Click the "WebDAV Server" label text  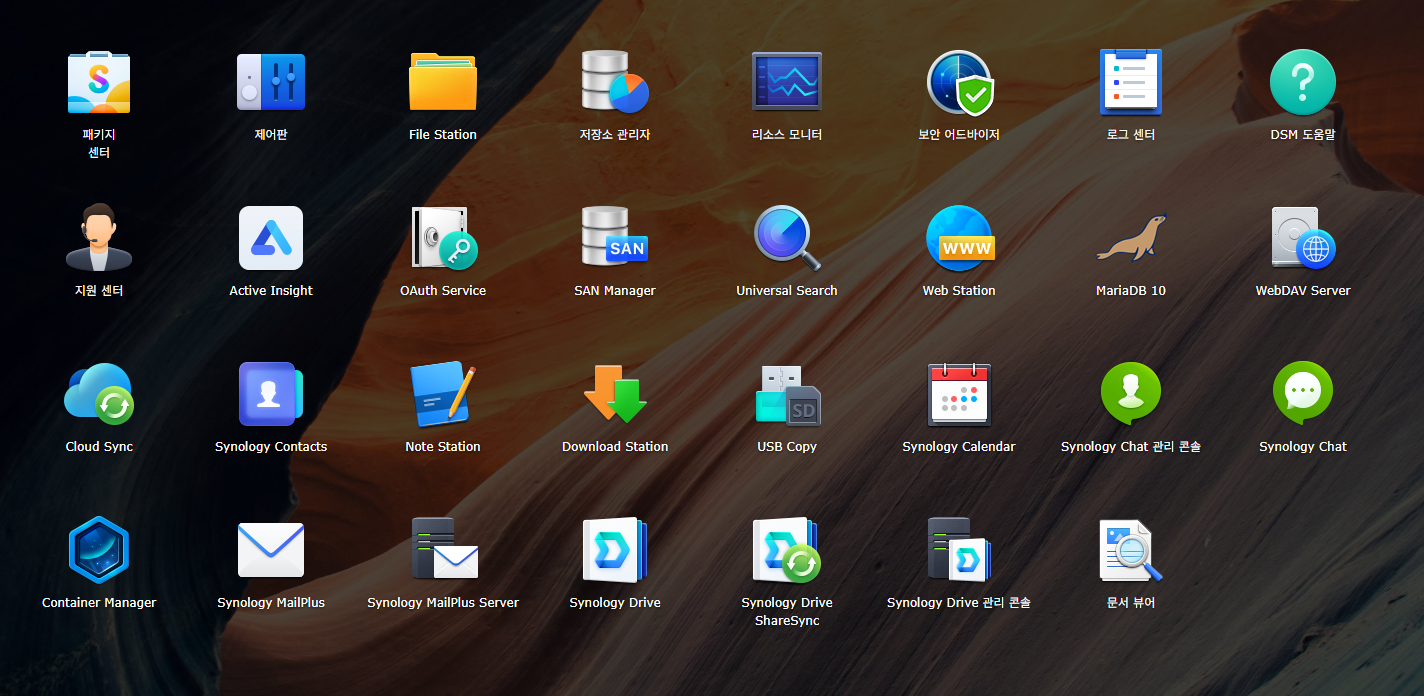click(x=1303, y=291)
